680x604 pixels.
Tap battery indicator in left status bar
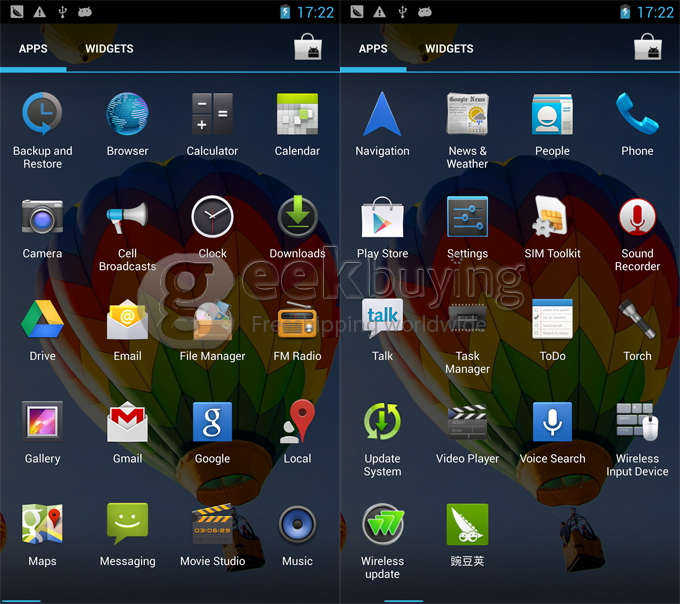tap(285, 12)
